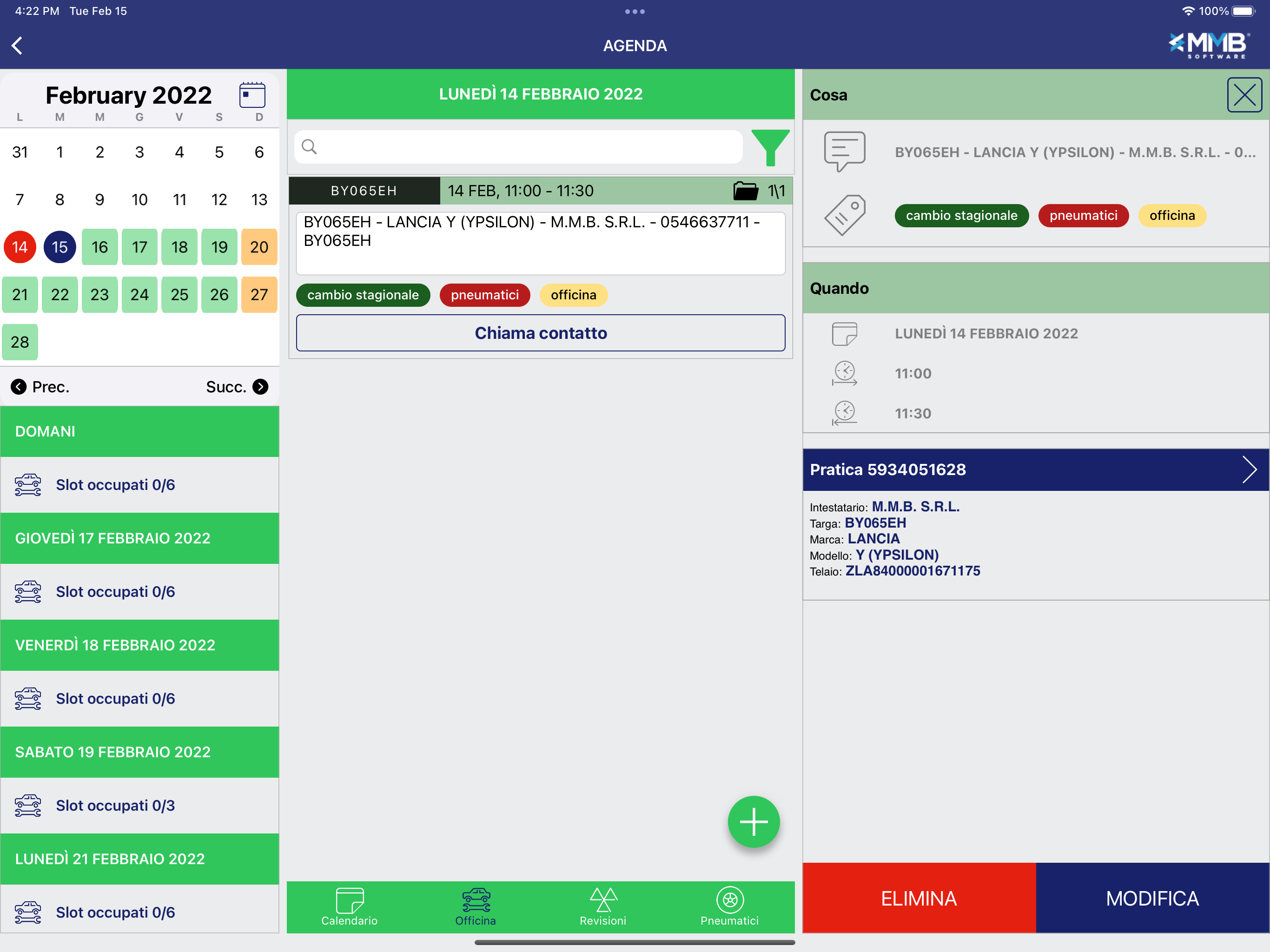The height and width of the screenshot is (952, 1270).
Task: Open the LUNEDÌ 21 FEBBRAIO 2022 header
Action: point(139,859)
